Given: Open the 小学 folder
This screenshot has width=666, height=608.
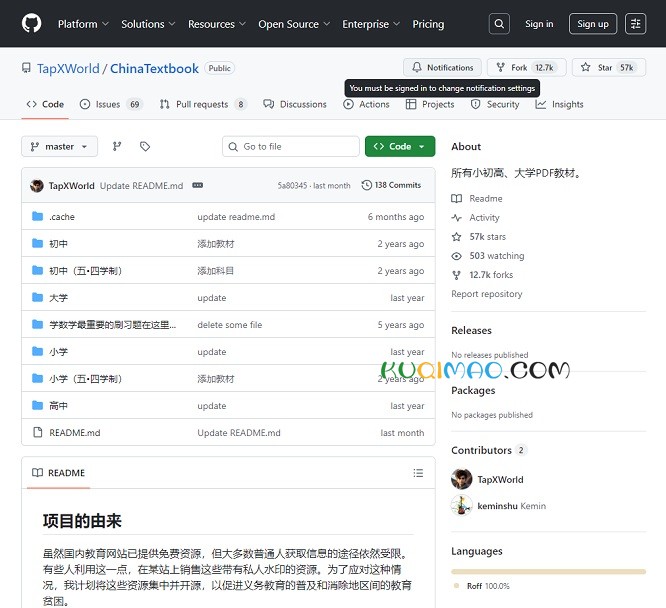Looking at the screenshot, I should coord(58,352).
